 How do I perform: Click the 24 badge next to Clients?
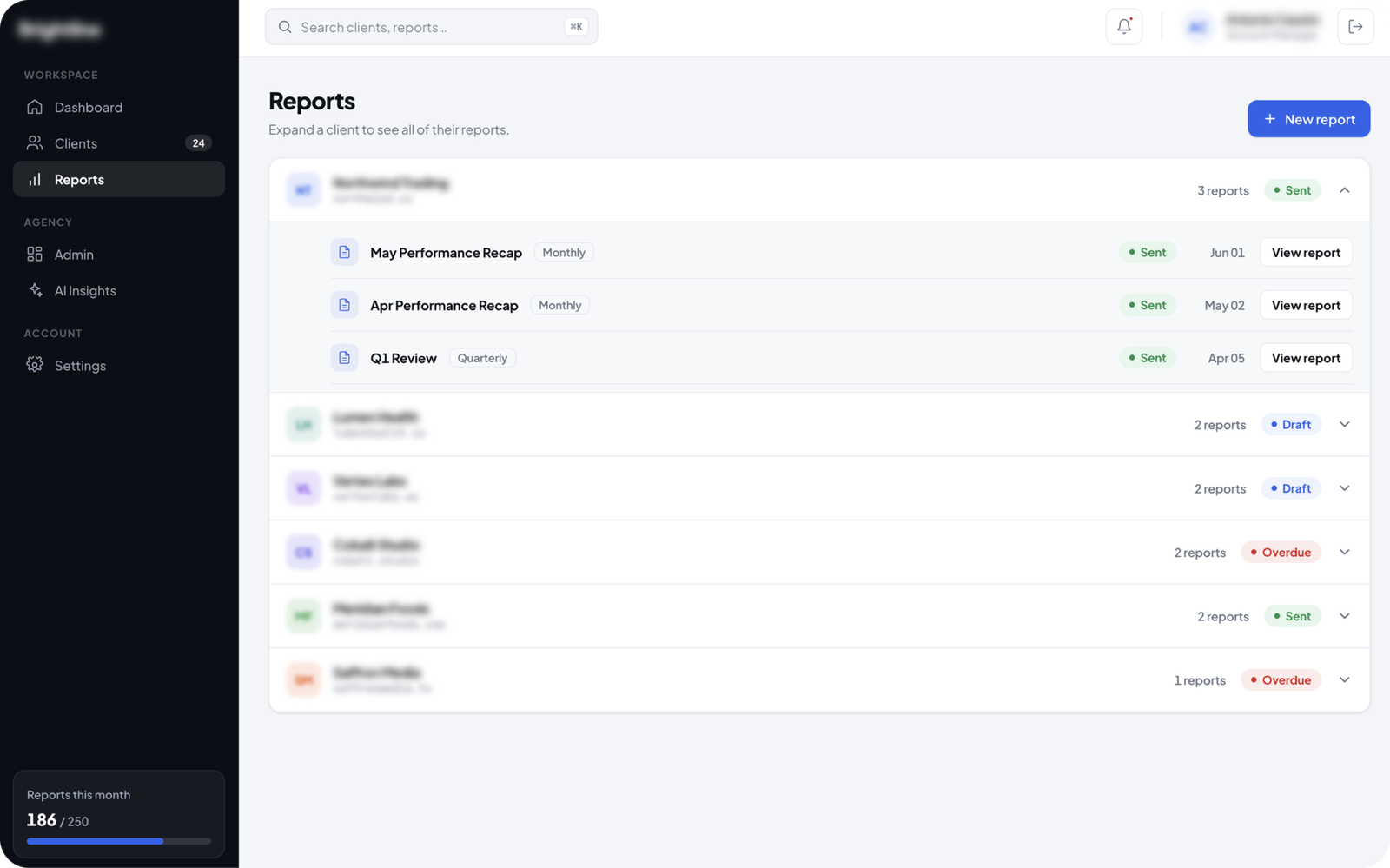coord(198,143)
